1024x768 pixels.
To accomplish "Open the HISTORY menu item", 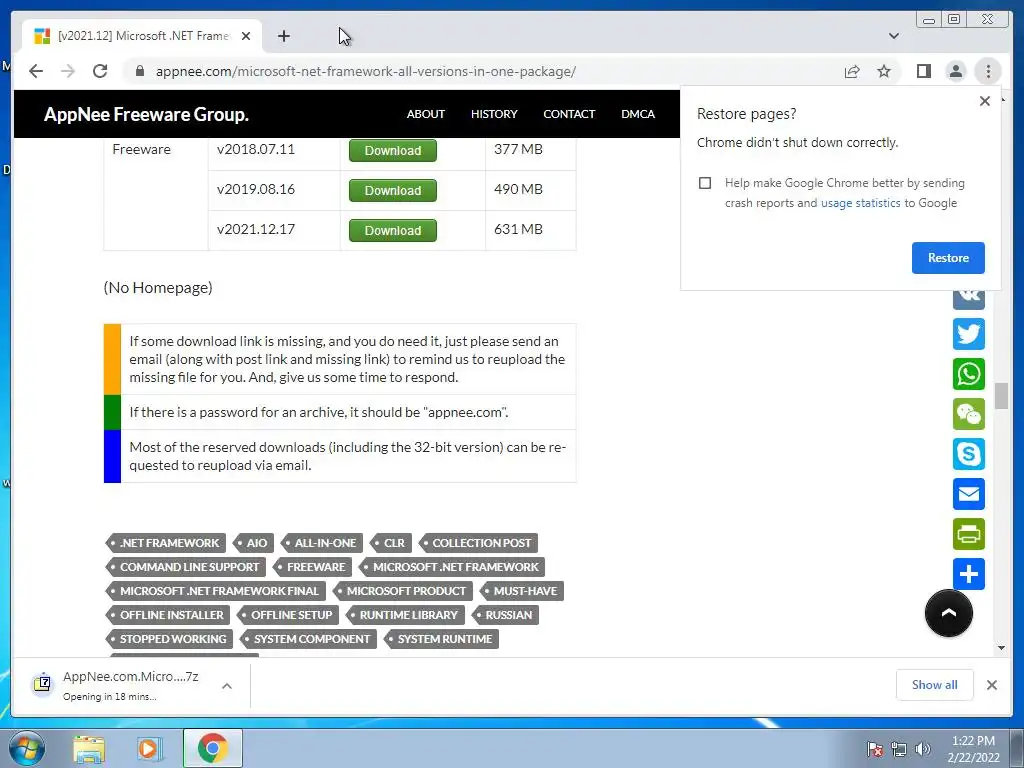I will pos(494,114).
